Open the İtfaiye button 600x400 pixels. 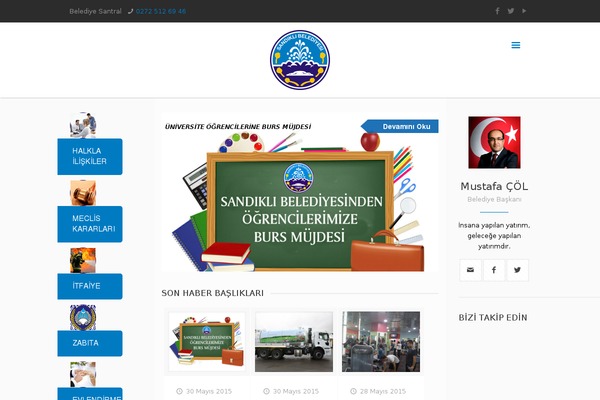(90, 286)
